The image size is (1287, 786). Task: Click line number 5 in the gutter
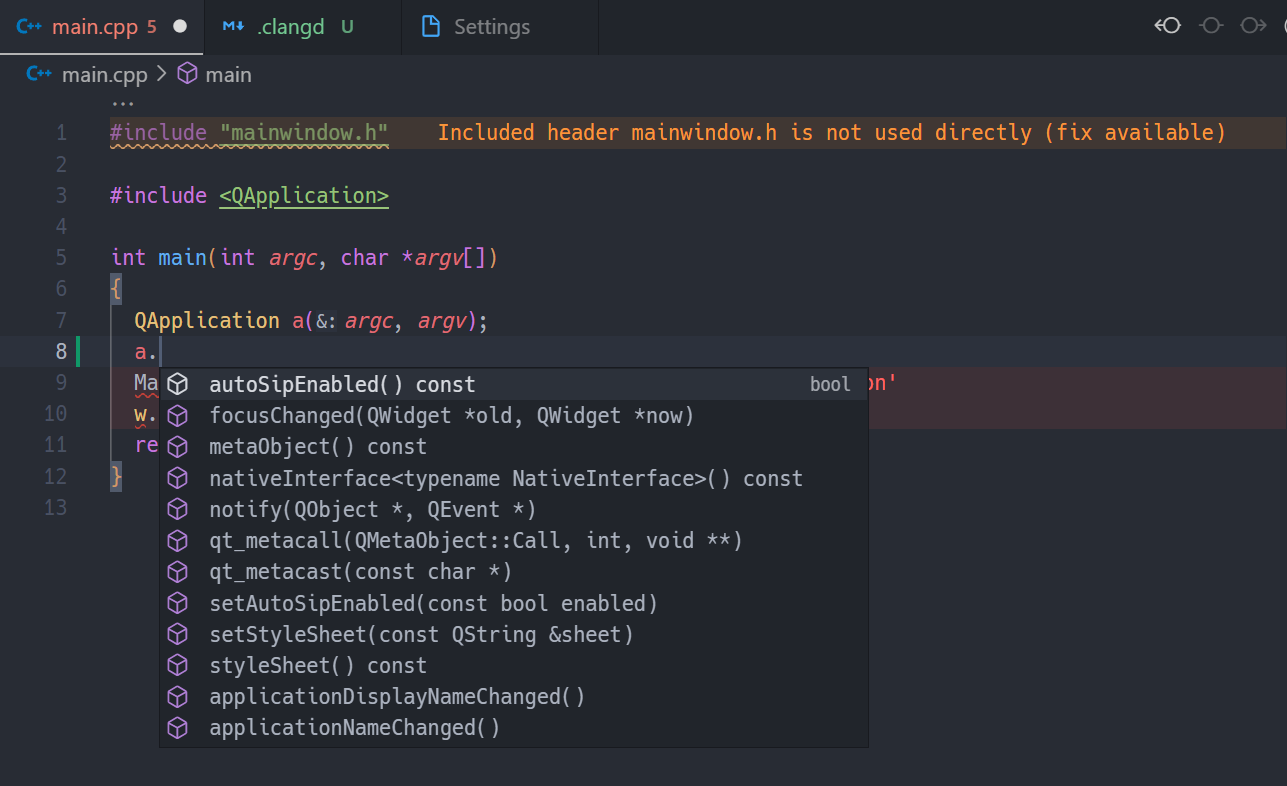point(61,257)
